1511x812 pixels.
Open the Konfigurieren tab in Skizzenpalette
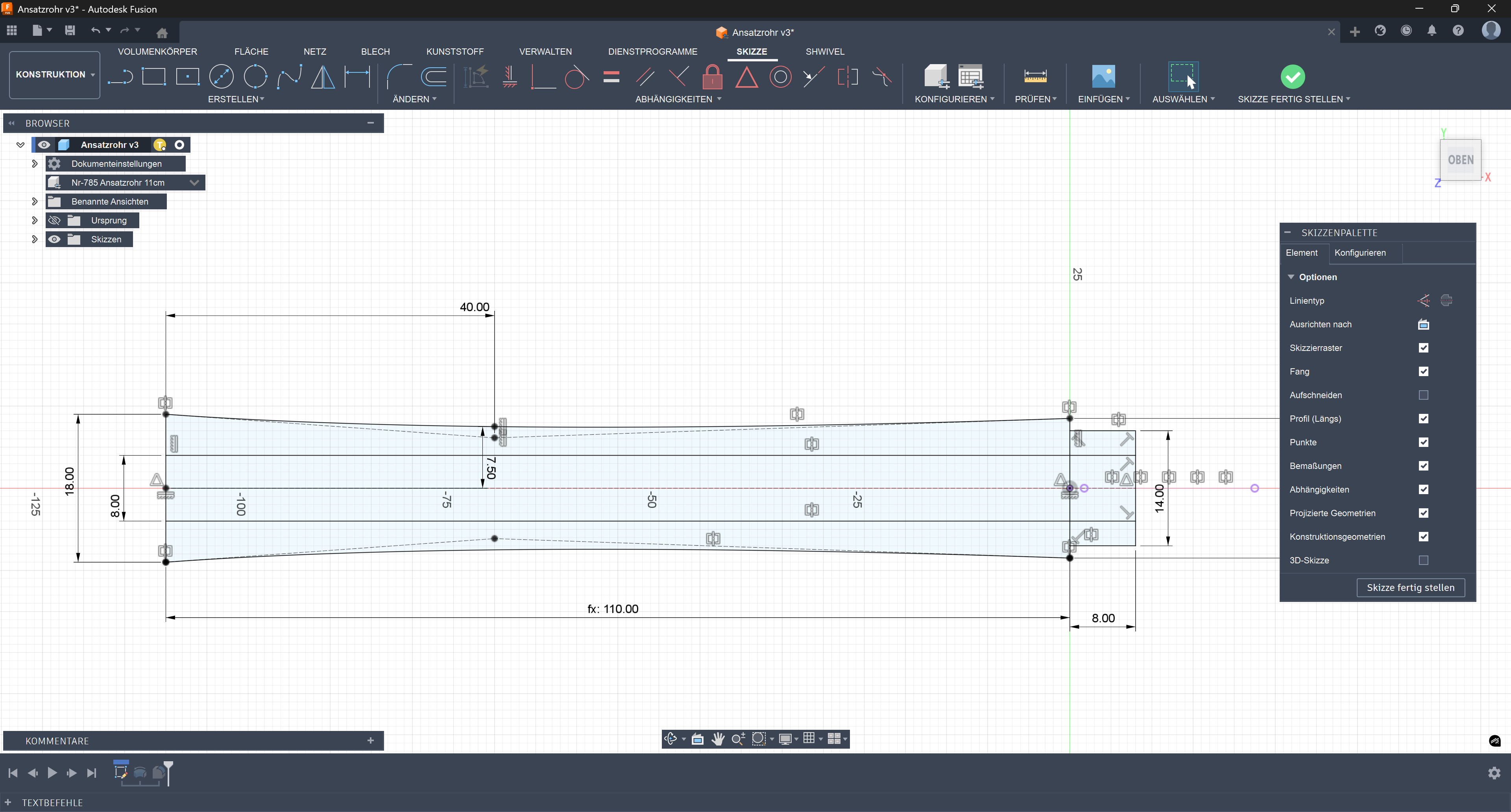[1360, 253]
